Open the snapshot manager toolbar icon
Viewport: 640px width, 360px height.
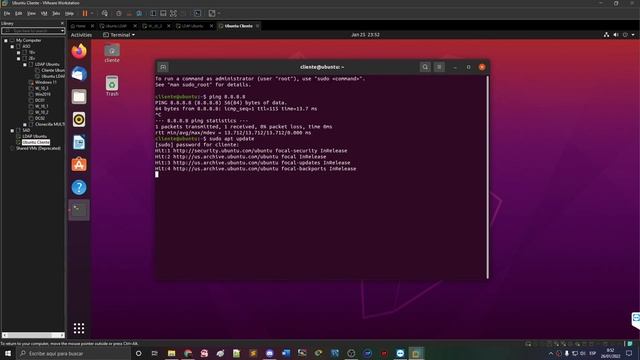(x=139, y=13)
